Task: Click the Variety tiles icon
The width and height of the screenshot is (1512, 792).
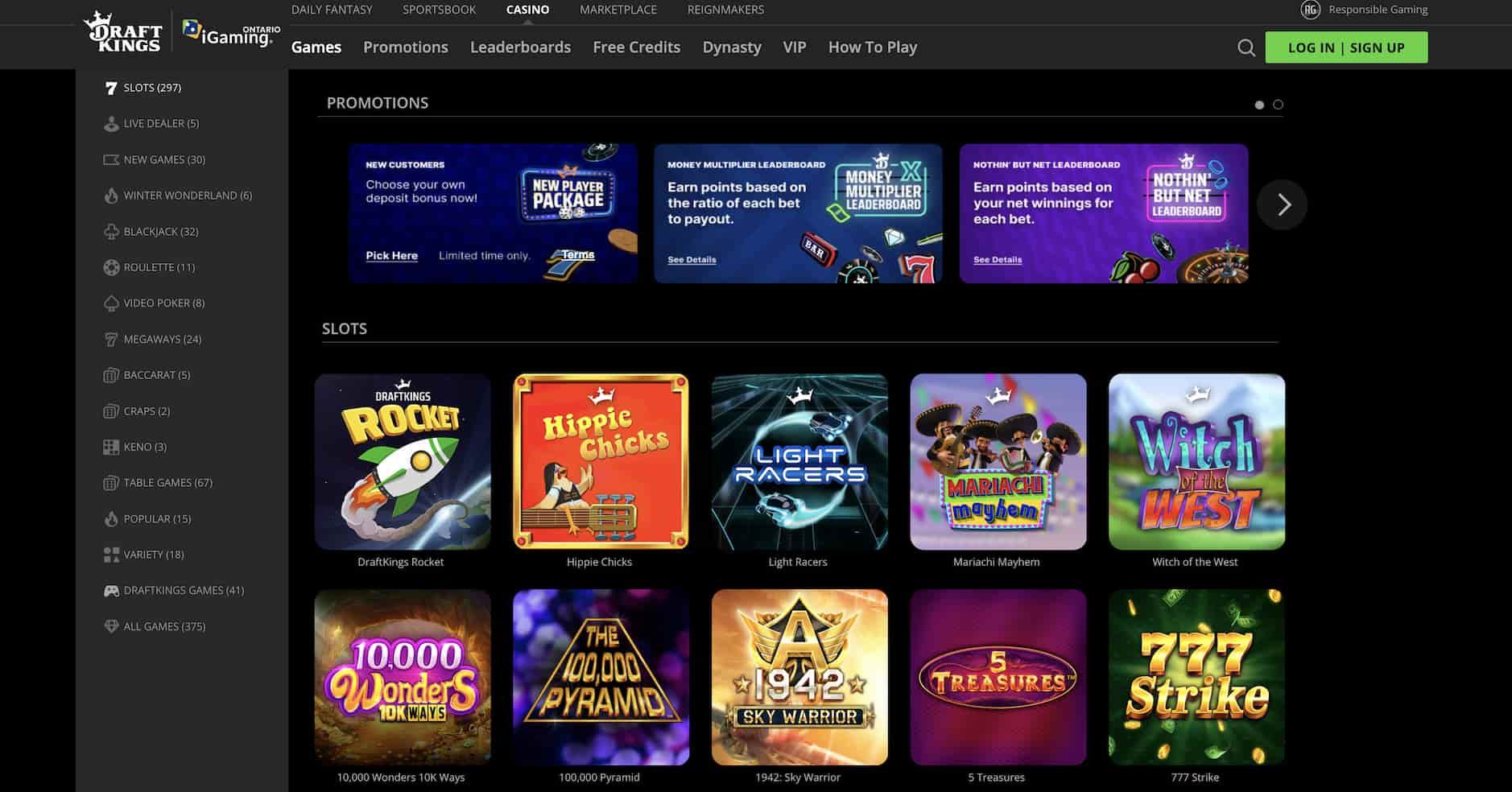Action: point(111,555)
